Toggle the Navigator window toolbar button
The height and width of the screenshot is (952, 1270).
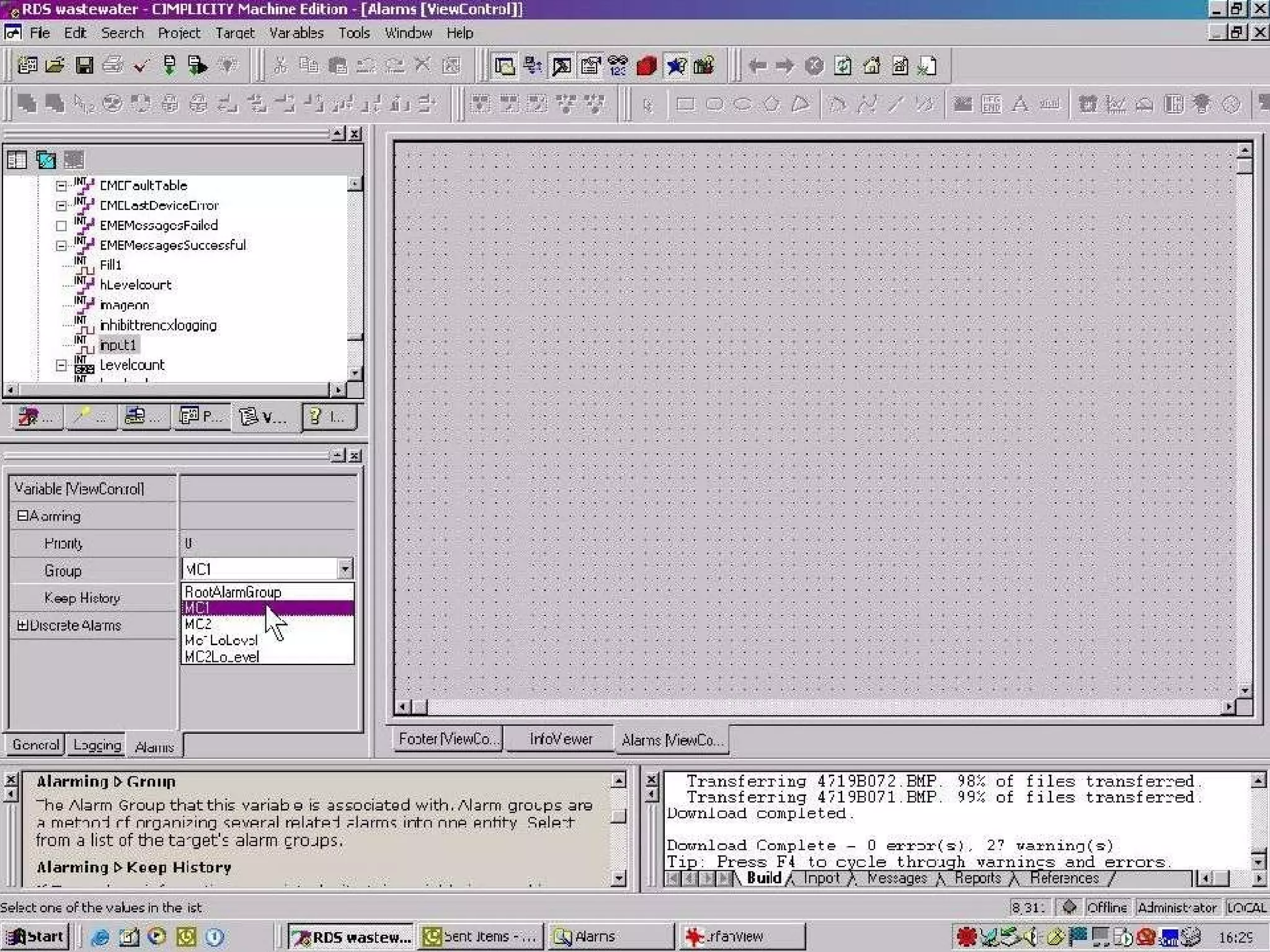(x=504, y=66)
